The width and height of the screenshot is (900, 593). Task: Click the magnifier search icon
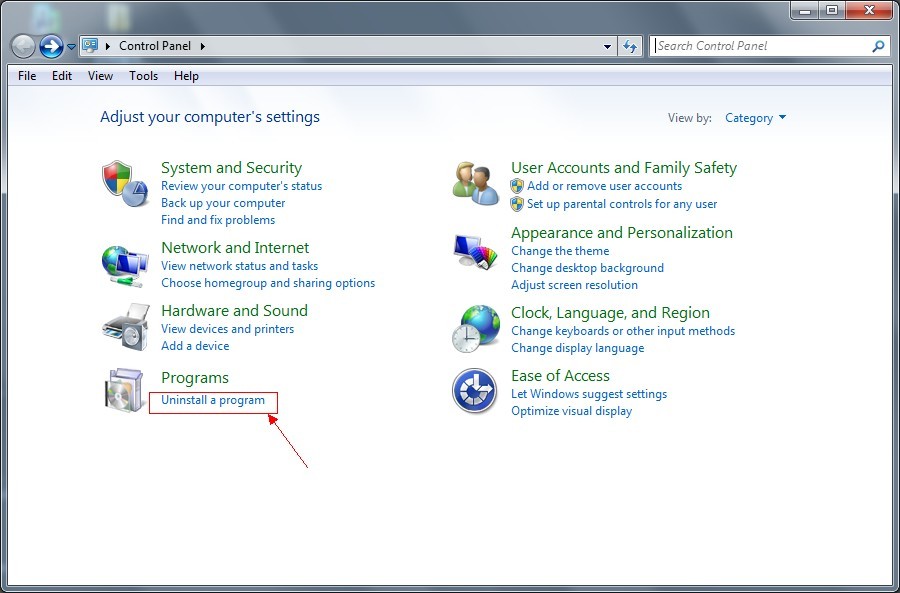click(x=878, y=46)
